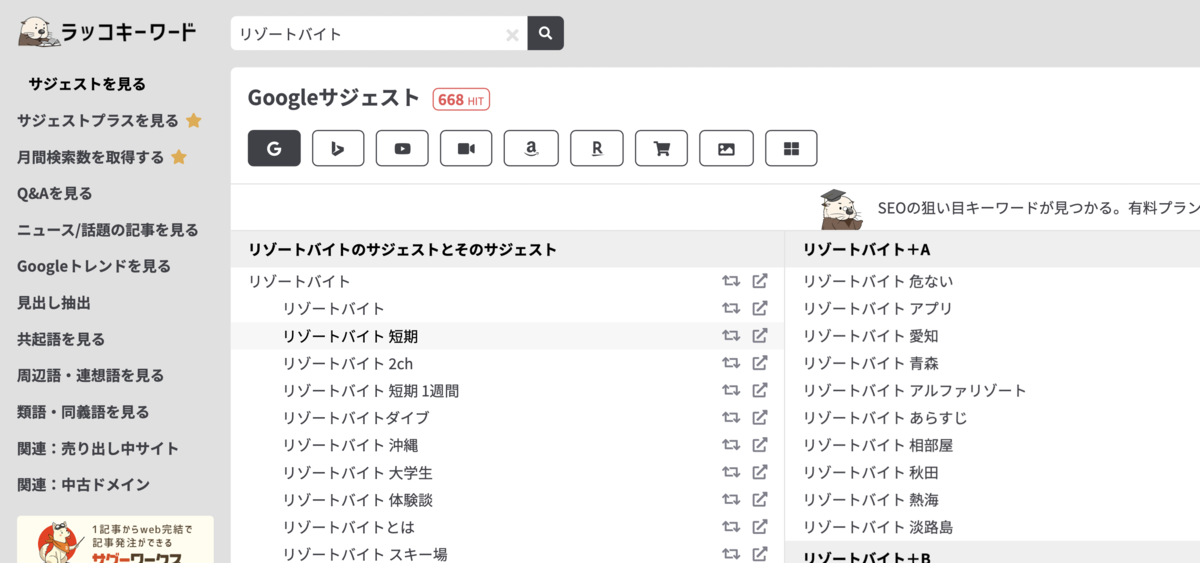
Task: Click リゾートバイト 大学生 keyword text
Action: tap(357, 472)
